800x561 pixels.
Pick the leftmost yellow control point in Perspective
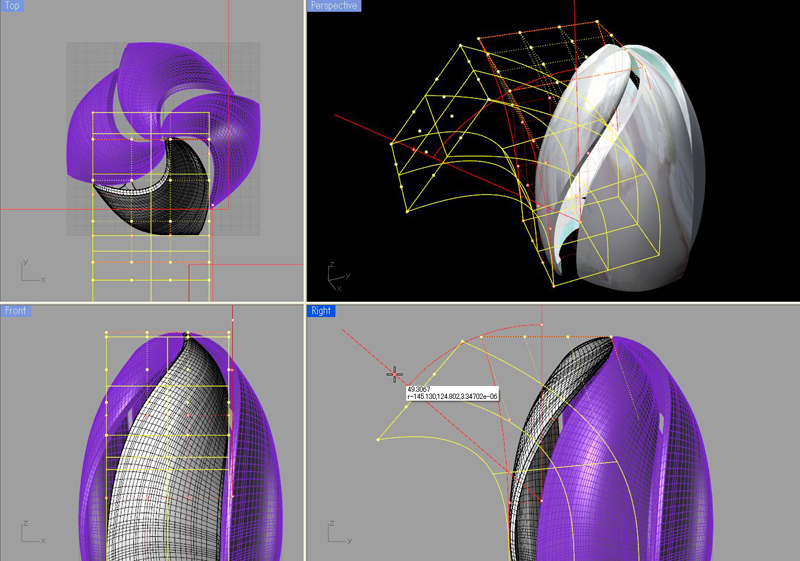[390, 143]
